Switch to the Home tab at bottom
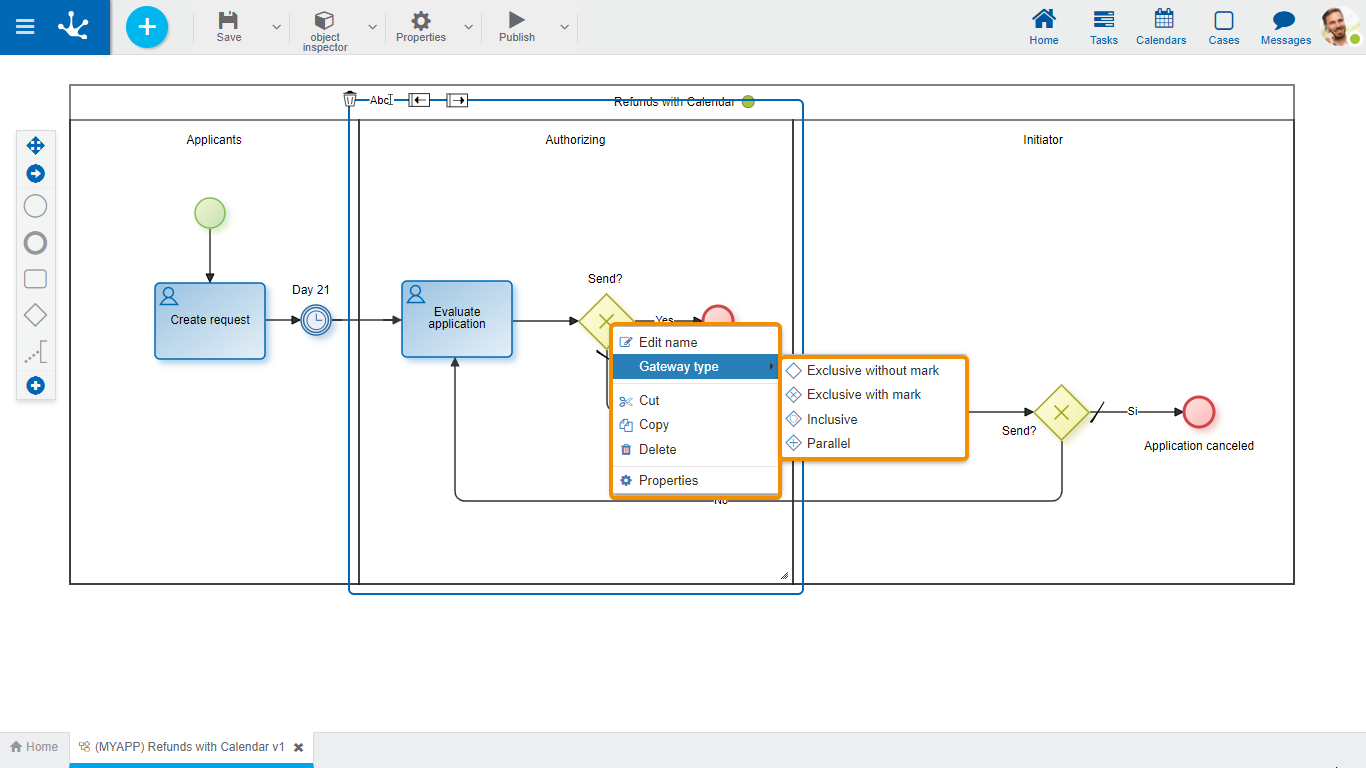Image resolution: width=1366 pixels, height=768 pixels. click(x=34, y=747)
